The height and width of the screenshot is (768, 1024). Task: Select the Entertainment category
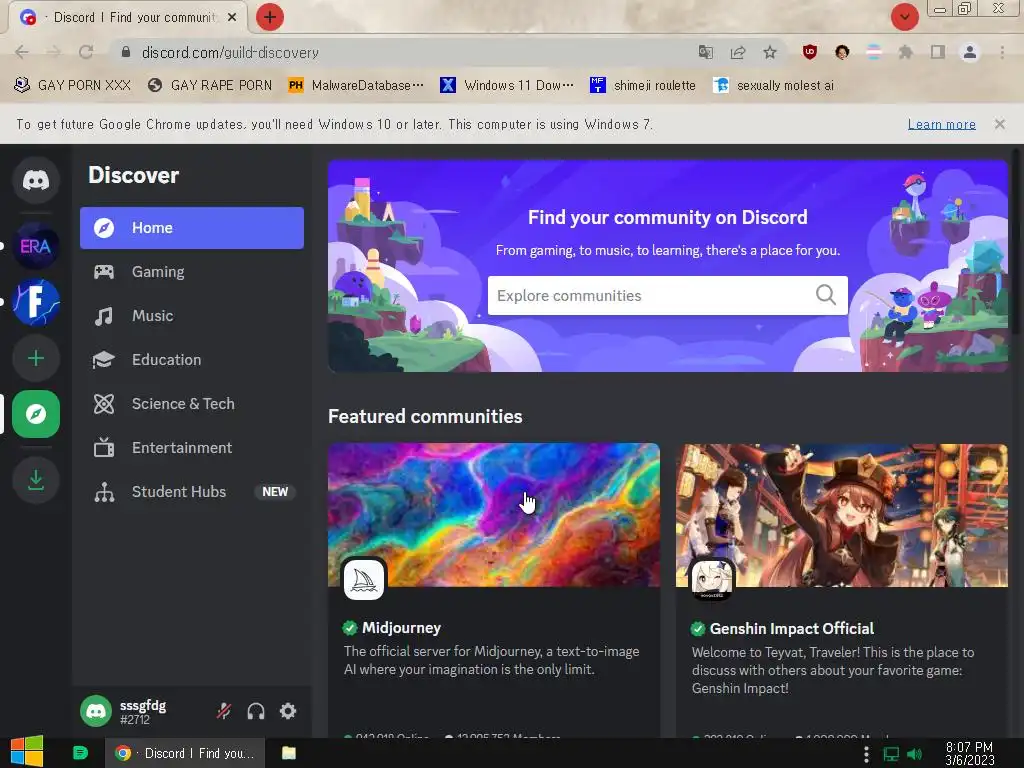pos(192,448)
